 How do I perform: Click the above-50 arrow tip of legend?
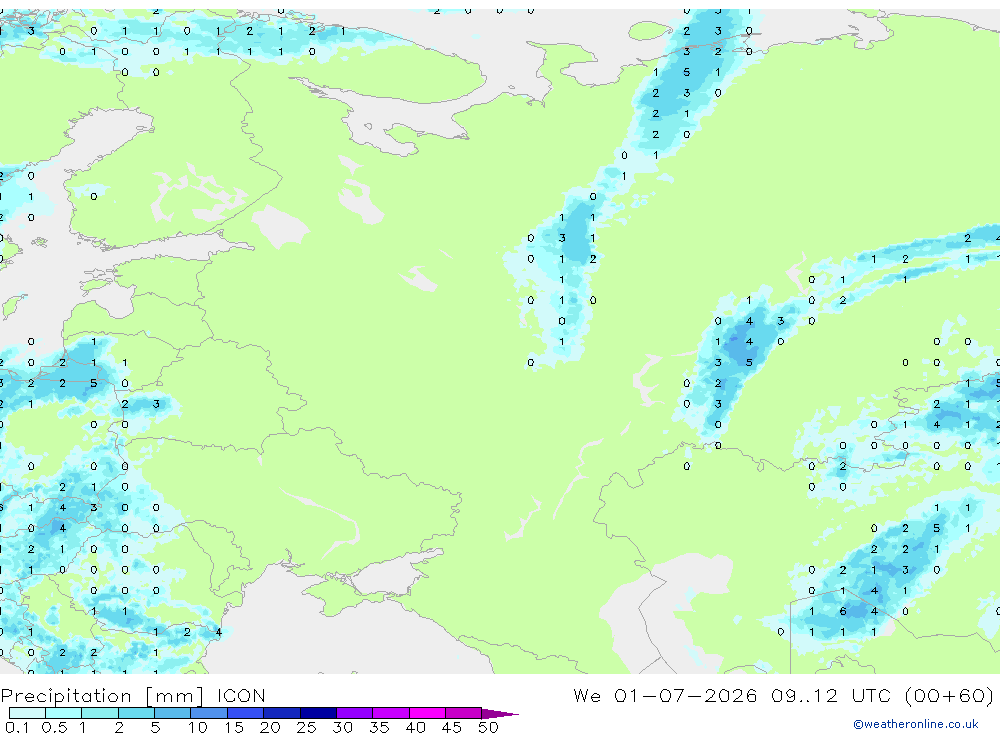click(500, 714)
